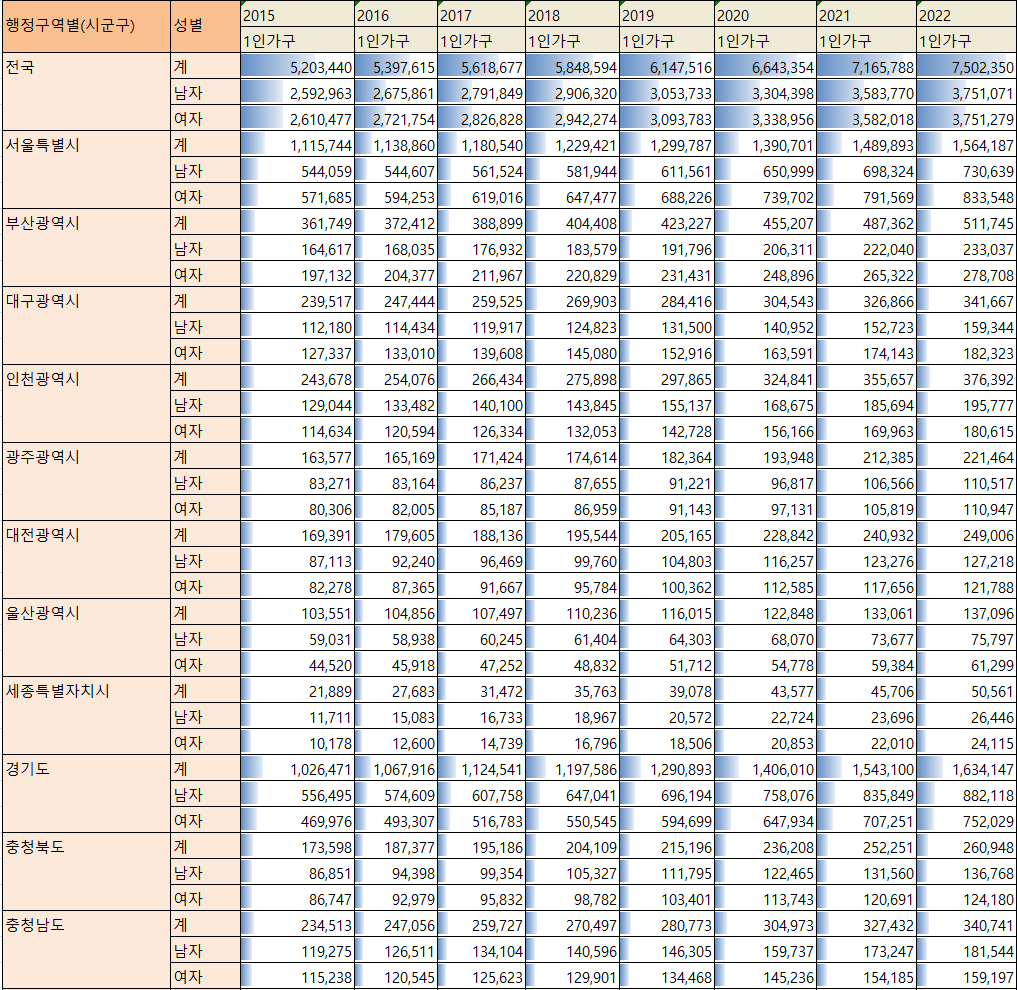
Task: Click the cell with value 85,187
Action: (481, 508)
